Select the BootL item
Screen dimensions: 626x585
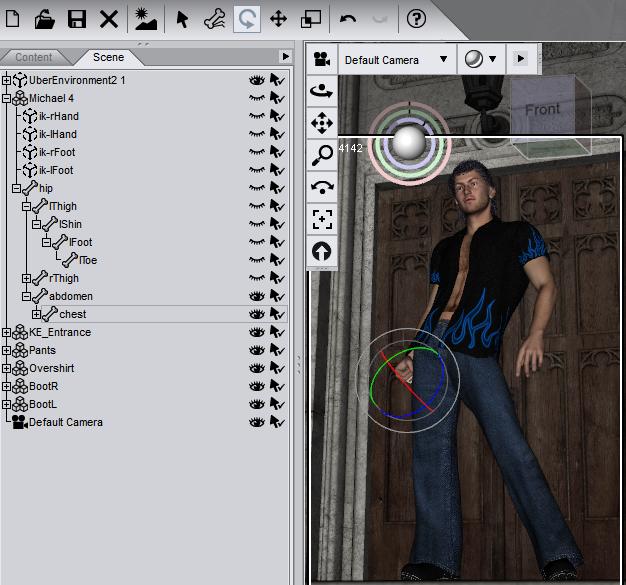point(43,404)
